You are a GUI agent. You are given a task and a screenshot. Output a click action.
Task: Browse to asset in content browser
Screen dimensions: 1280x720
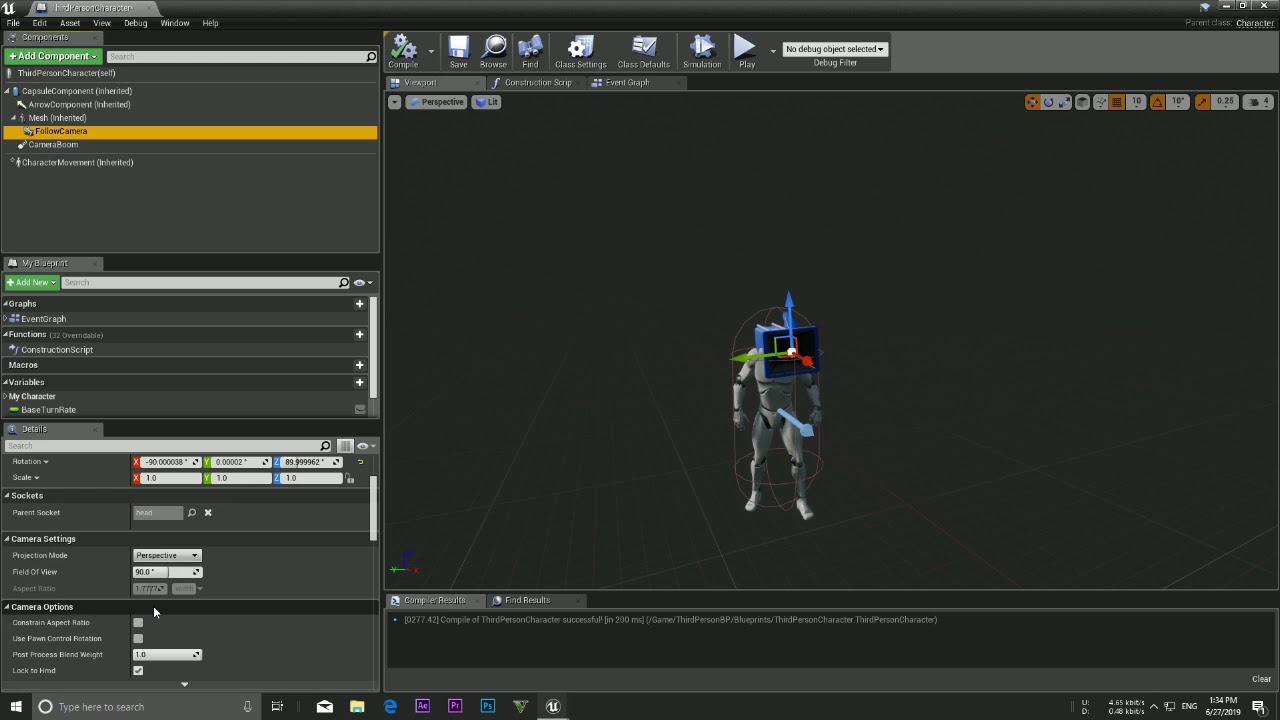click(x=493, y=52)
